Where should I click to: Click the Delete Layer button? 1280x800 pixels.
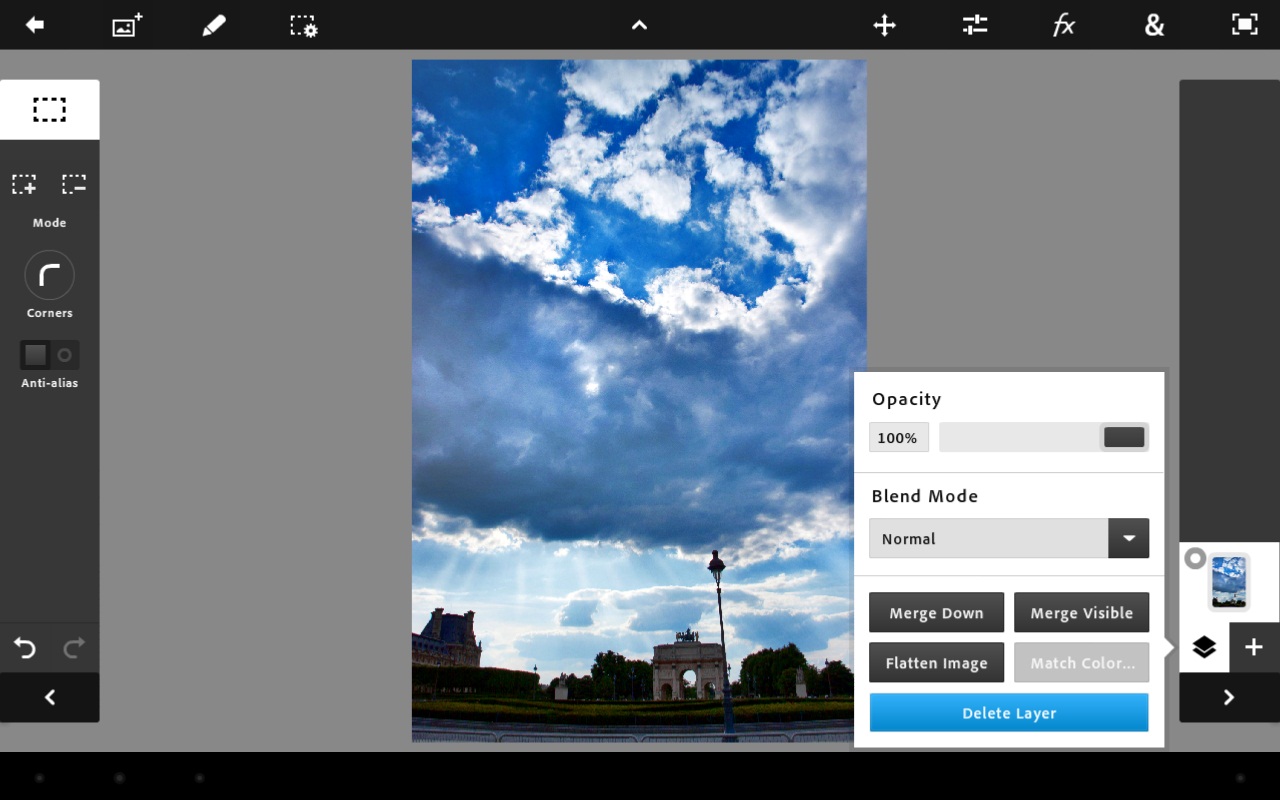pyautogui.click(x=1008, y=713)
